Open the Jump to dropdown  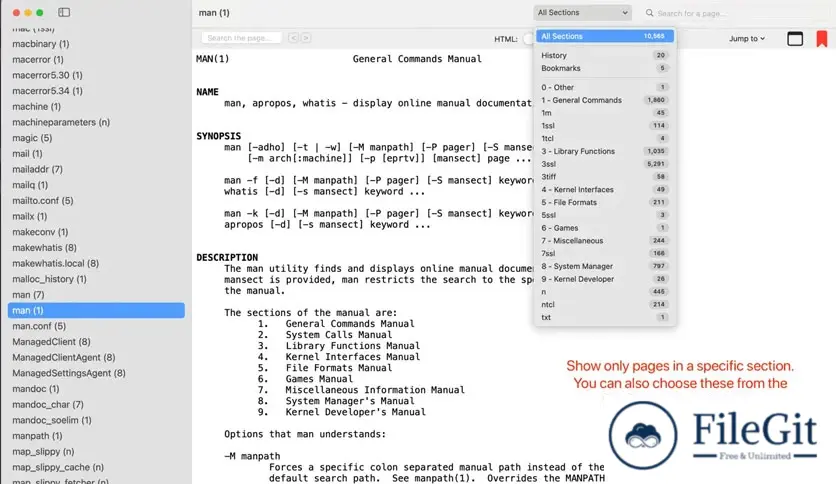click(x=746, y=38)
